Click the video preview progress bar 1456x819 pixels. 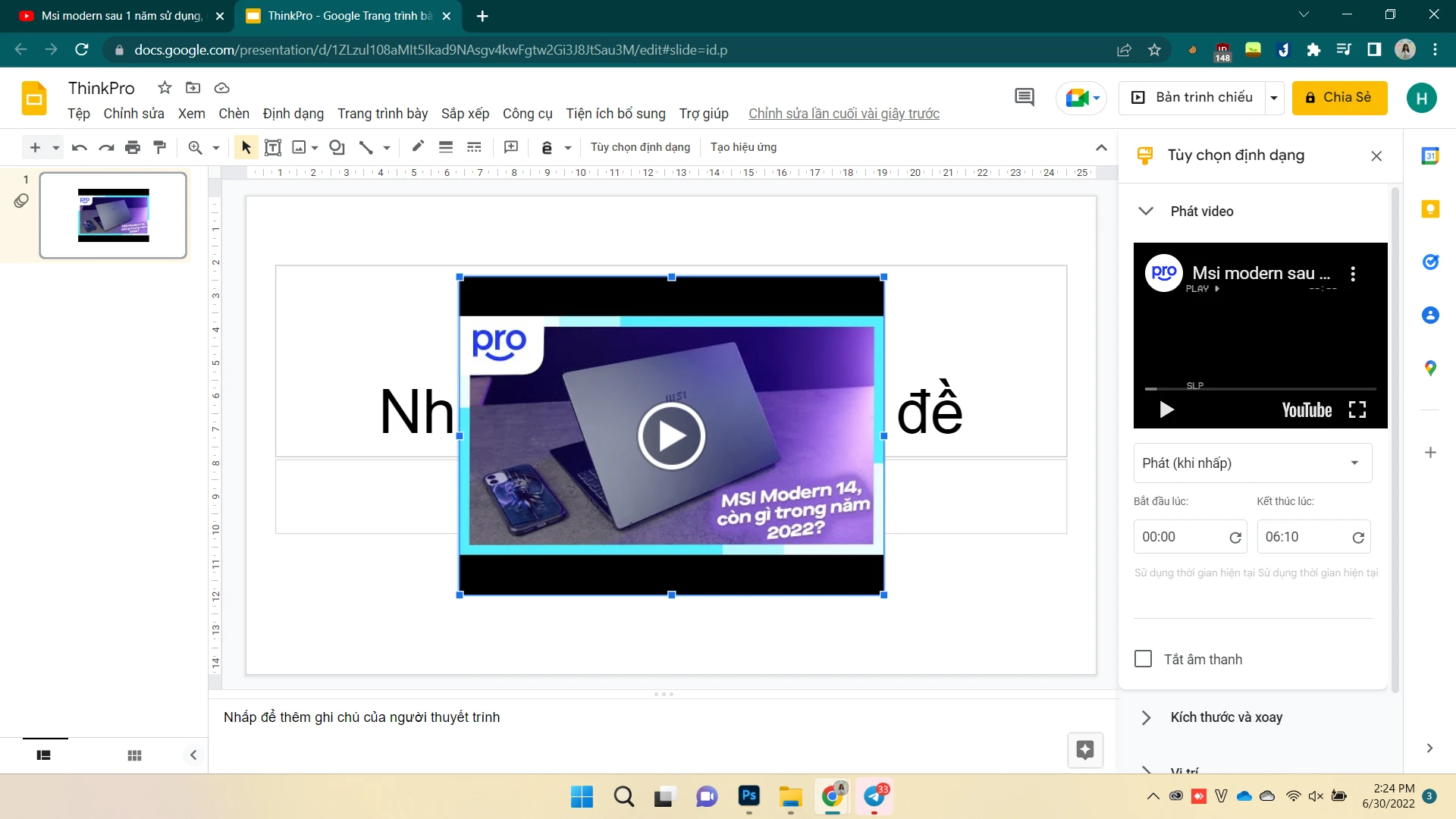(x=1260, y=389)
